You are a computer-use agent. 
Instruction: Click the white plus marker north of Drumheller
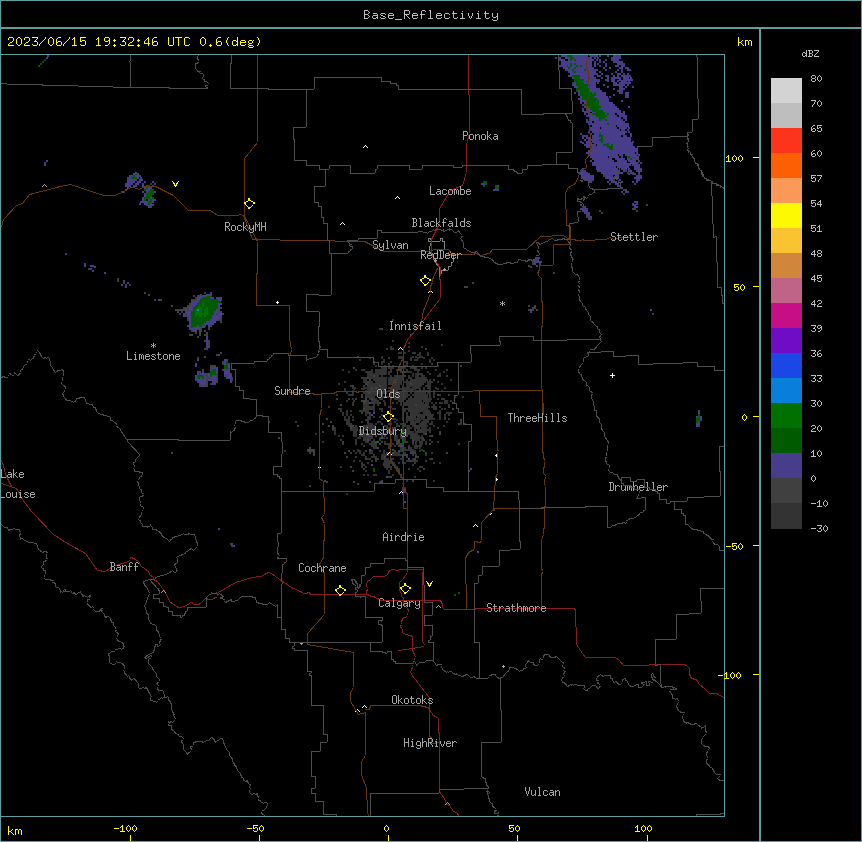click(x=612, y=375)
